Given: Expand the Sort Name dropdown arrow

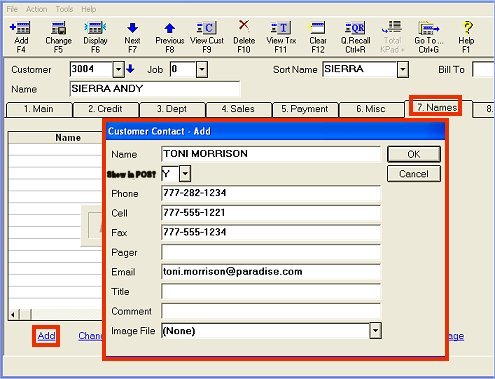Looking at the screenshot, I should point(403,69).
